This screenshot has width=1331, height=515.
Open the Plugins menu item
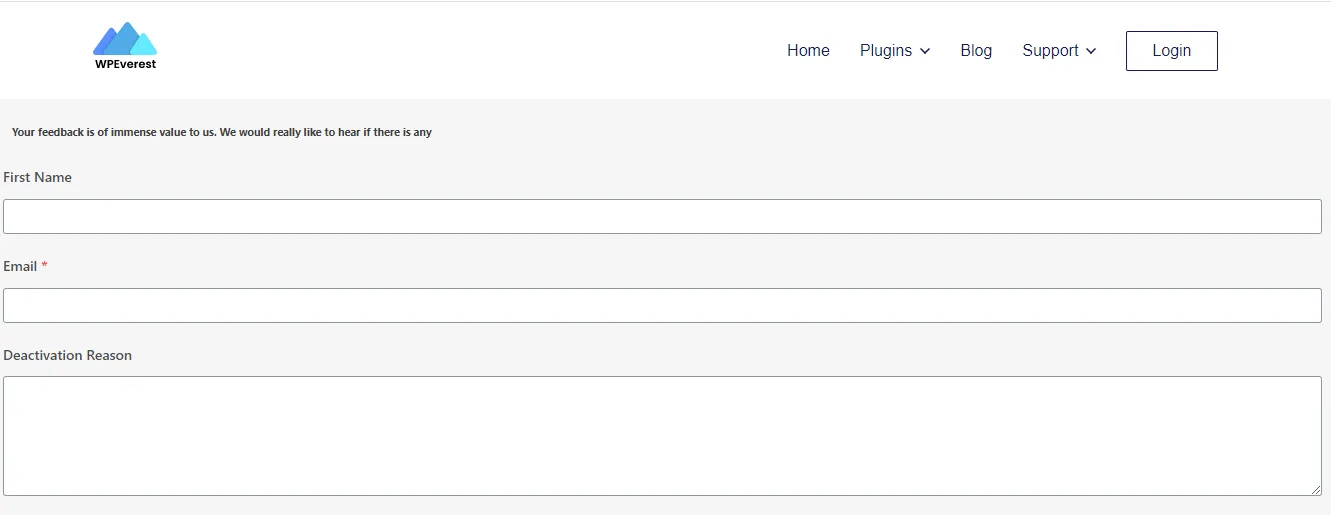tap(886, 50)
